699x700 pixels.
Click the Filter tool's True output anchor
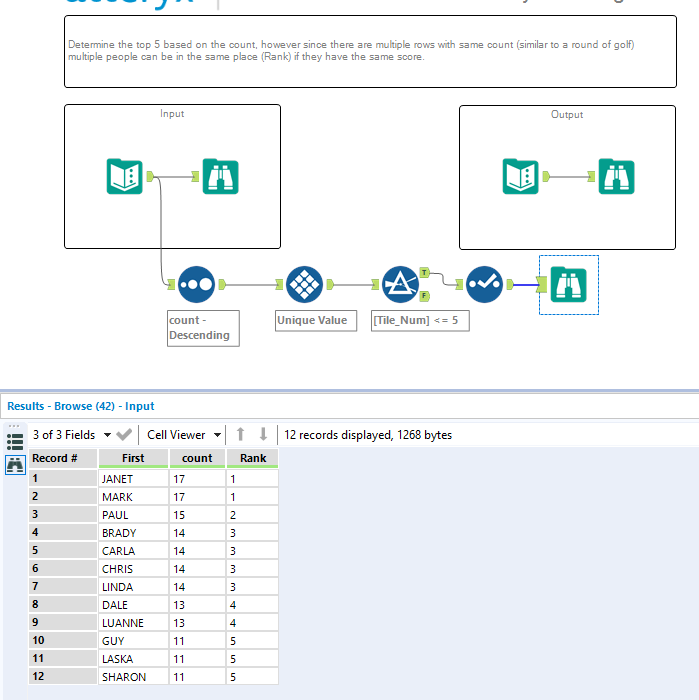[424, 272]
